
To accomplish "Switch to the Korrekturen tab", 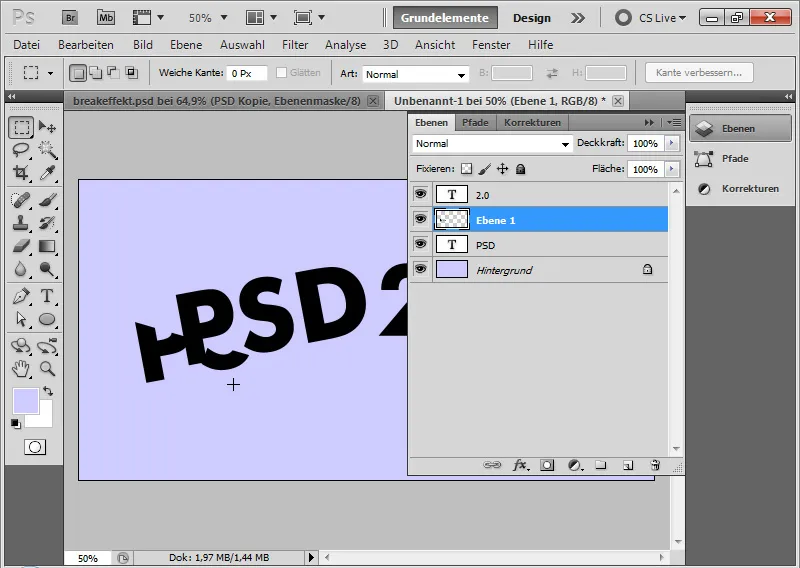I will coord(532,122).
